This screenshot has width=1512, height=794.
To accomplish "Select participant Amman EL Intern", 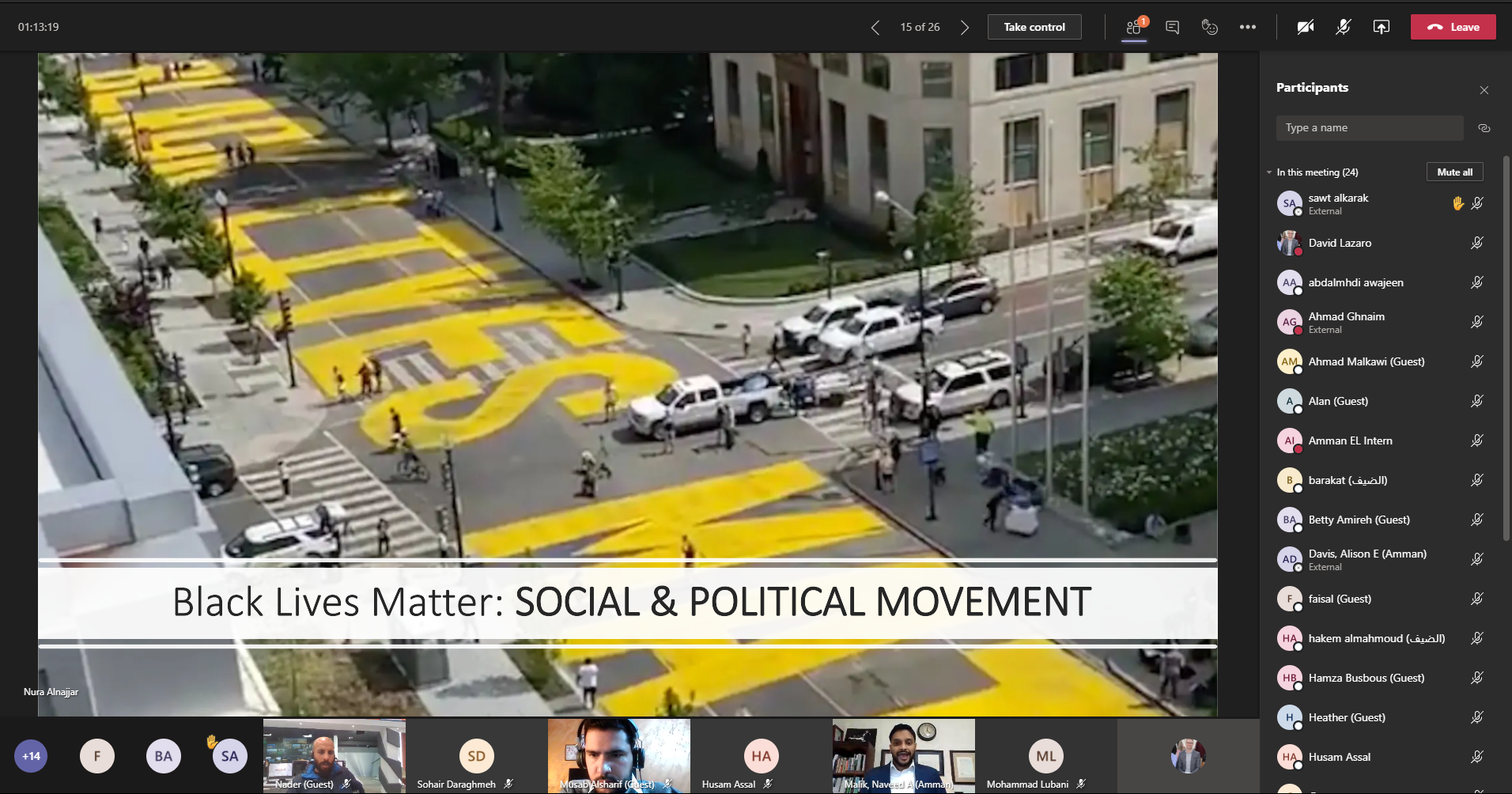I will (x=1381, y=440).
